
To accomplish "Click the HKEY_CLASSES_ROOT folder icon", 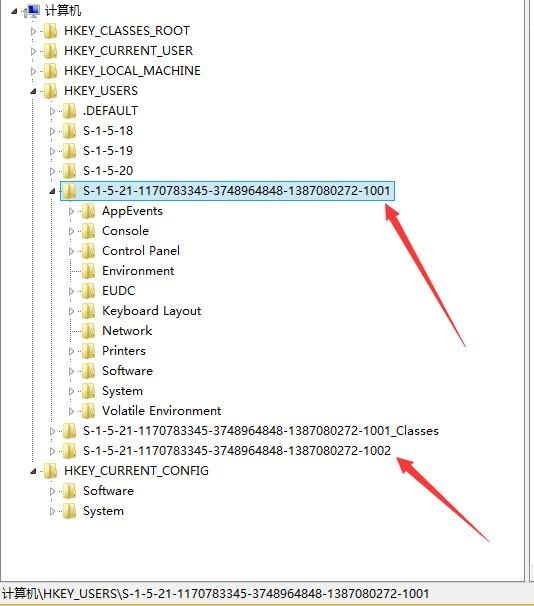I will pyautogui.click(x=51, y=31).
